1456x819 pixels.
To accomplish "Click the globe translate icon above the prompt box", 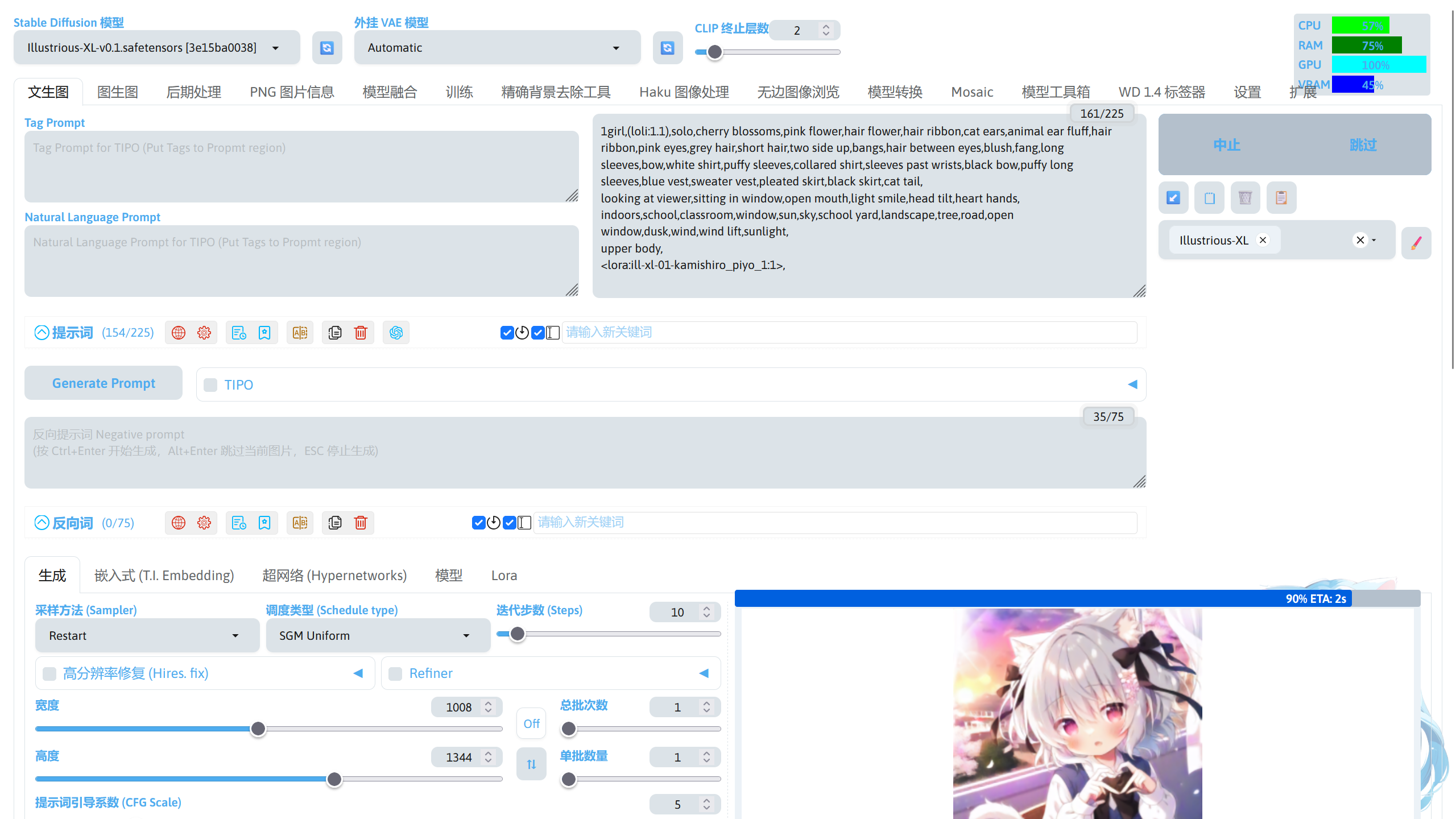I will click(178, 333).
